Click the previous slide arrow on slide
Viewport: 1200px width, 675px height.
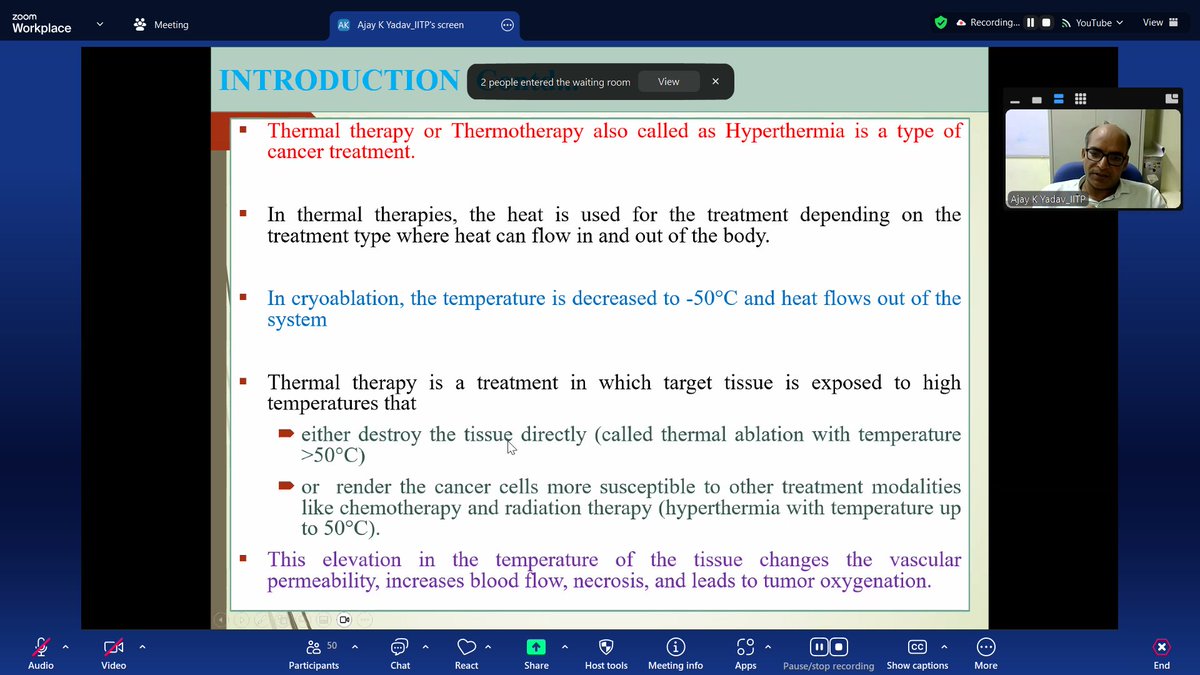[220, 619]
